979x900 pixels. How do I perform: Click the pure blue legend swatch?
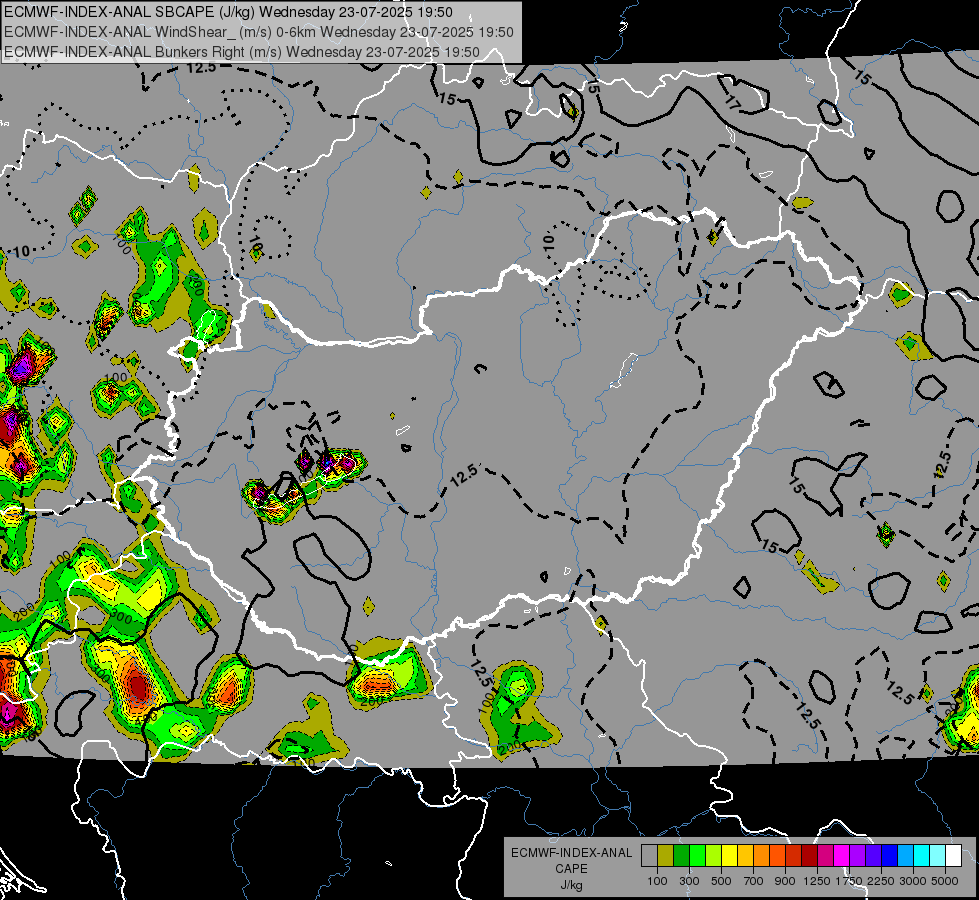[x=890, y=856]
